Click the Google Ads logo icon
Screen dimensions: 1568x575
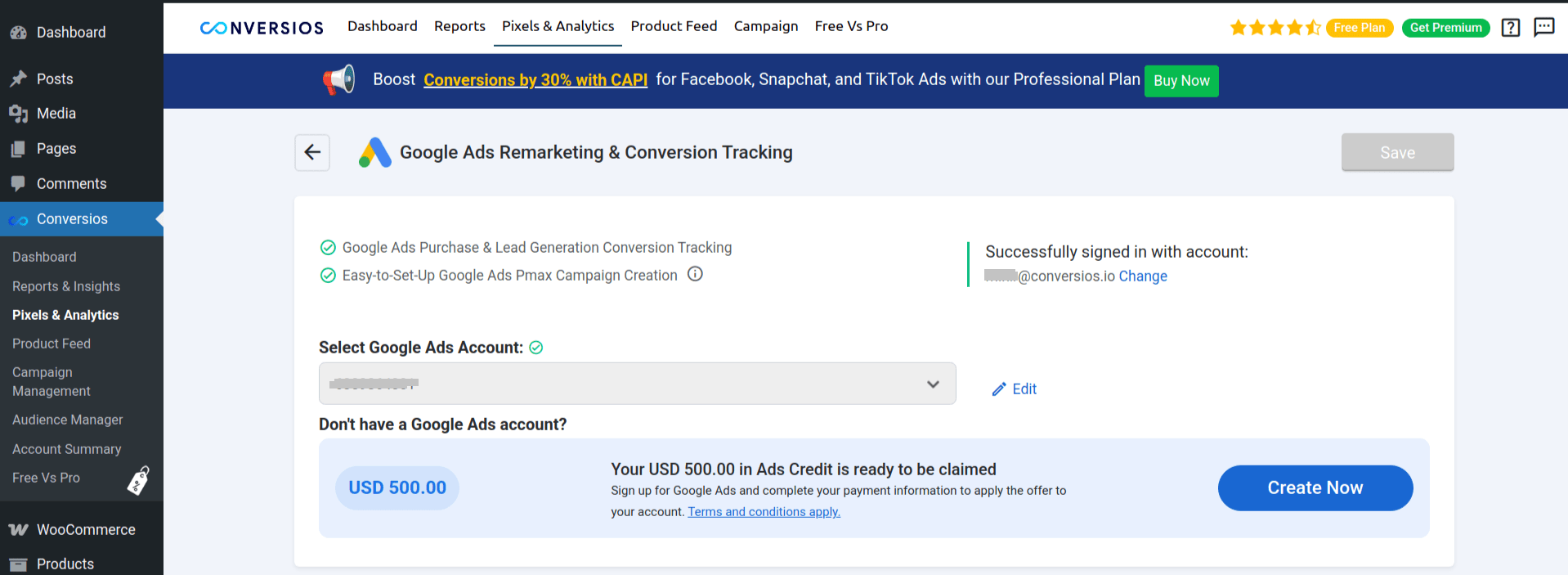pos(375,152)
